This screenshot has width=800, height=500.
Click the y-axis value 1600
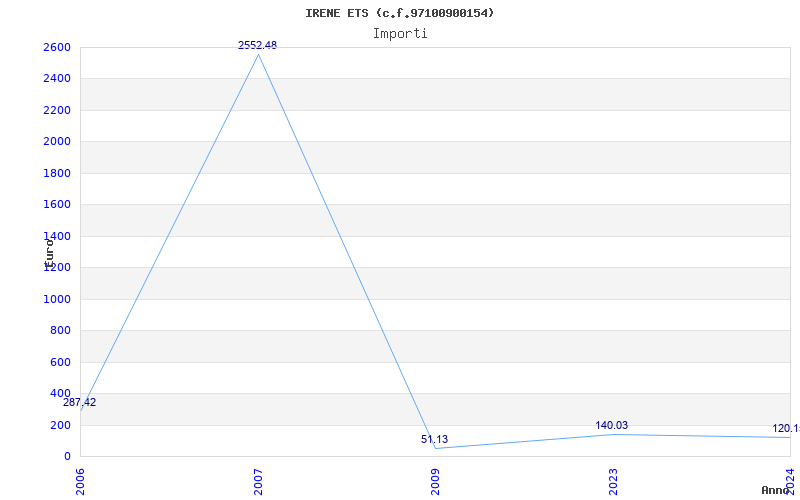[x=57, y=205]
